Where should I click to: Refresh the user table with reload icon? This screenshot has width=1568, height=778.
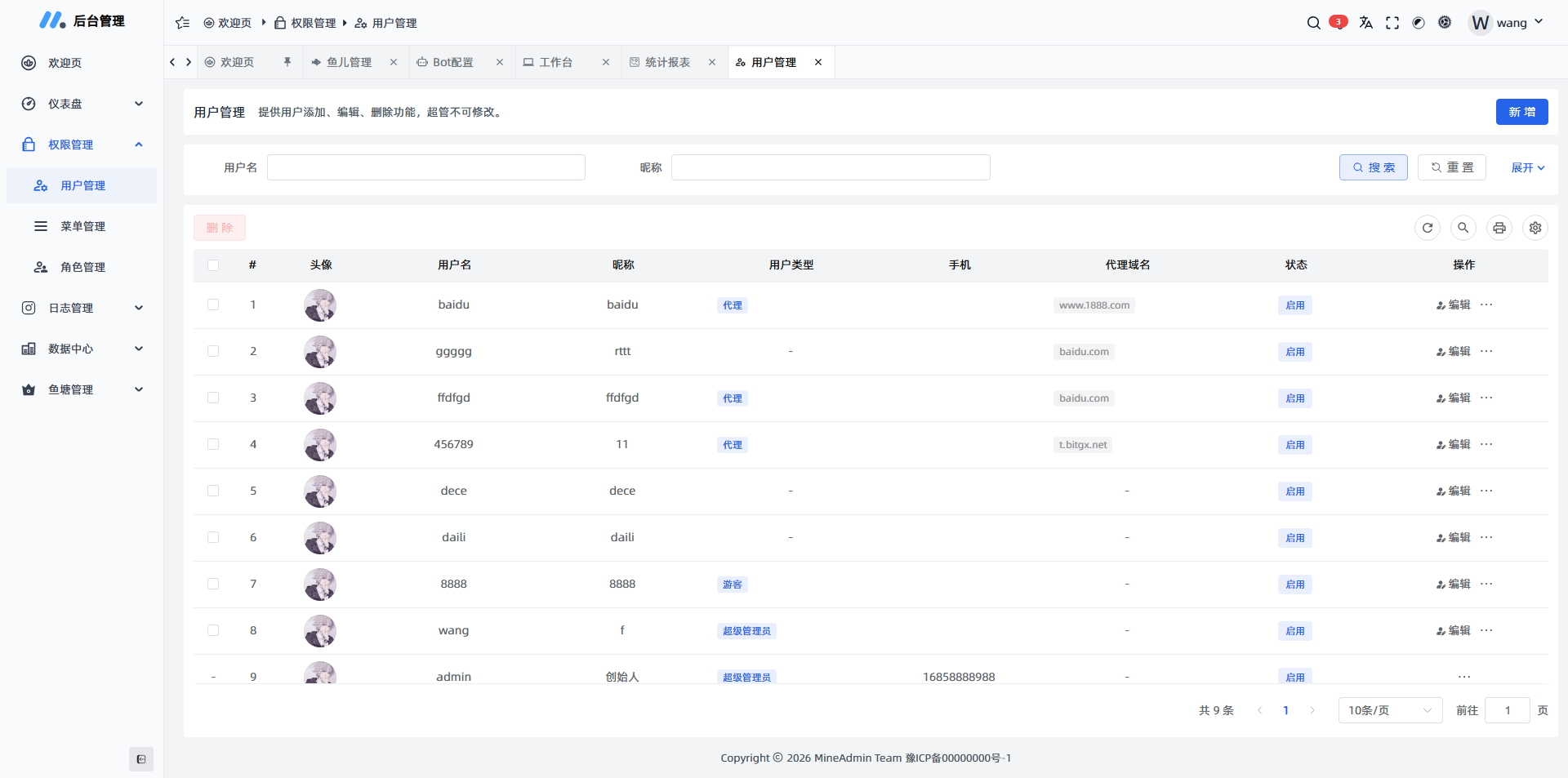coord(1428,228)
